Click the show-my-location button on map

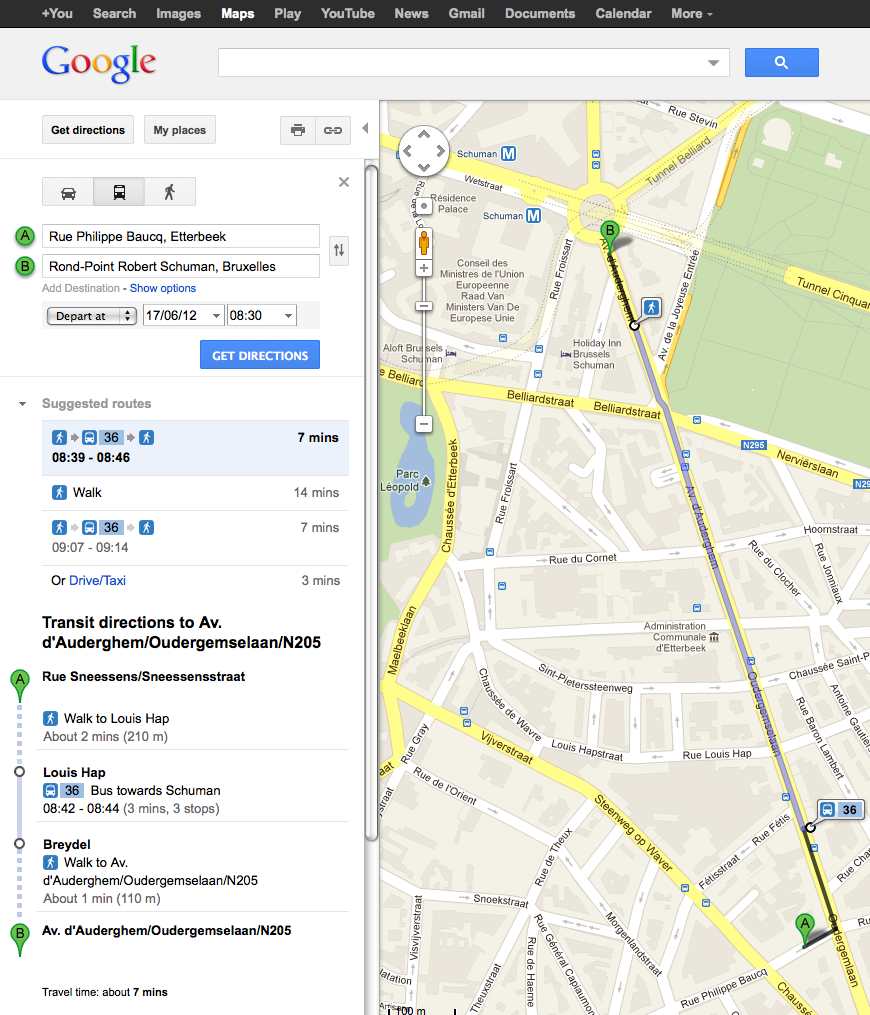coord(423,206)
